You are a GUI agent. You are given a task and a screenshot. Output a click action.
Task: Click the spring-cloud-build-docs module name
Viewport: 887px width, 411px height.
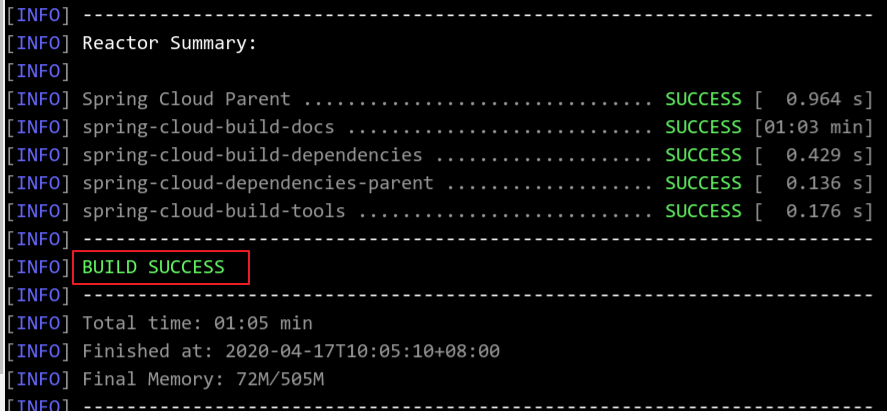tap(208, 128)
